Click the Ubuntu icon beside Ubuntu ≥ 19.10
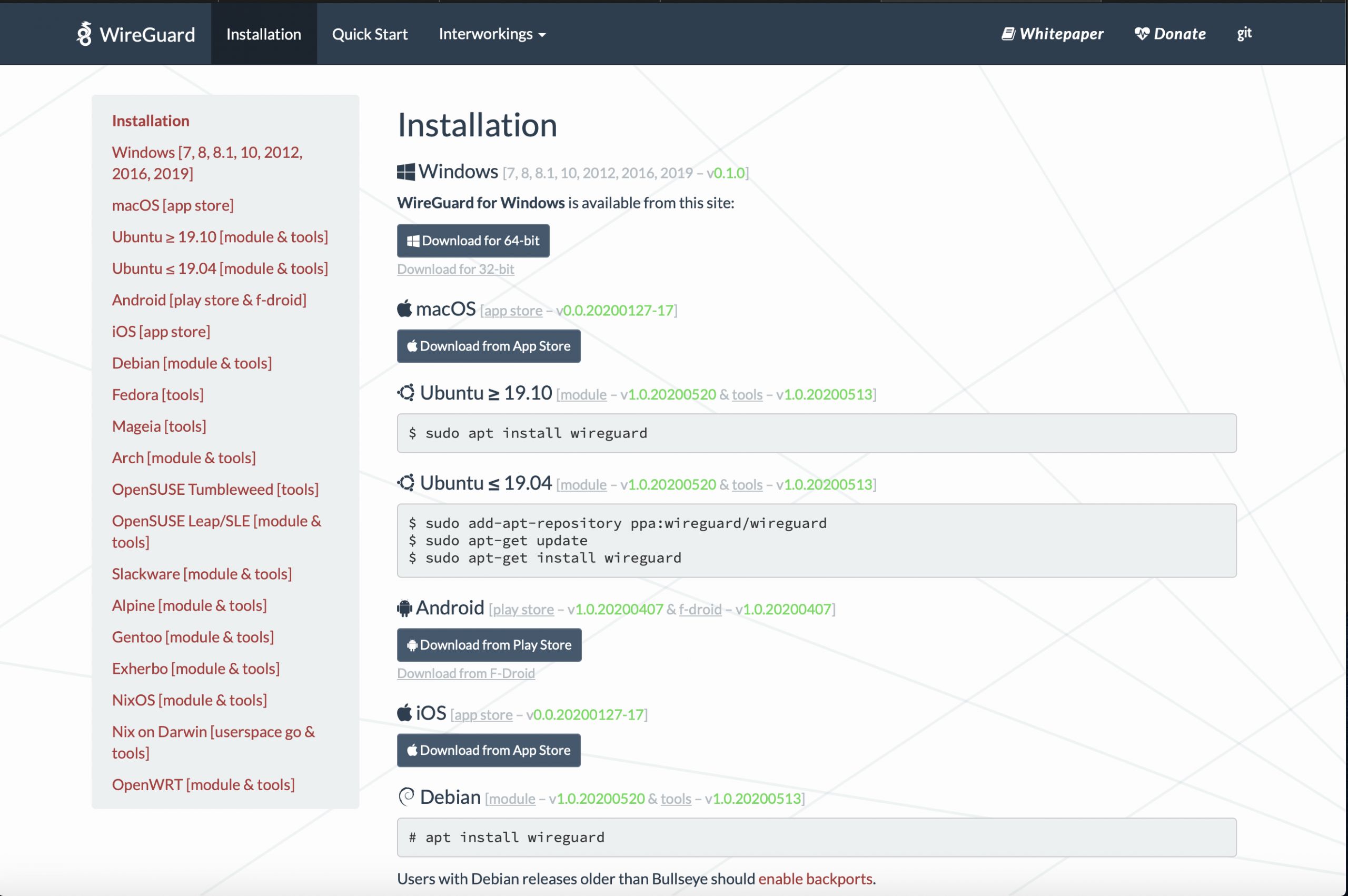This screenshot has height=896, width=1348. 407,393
